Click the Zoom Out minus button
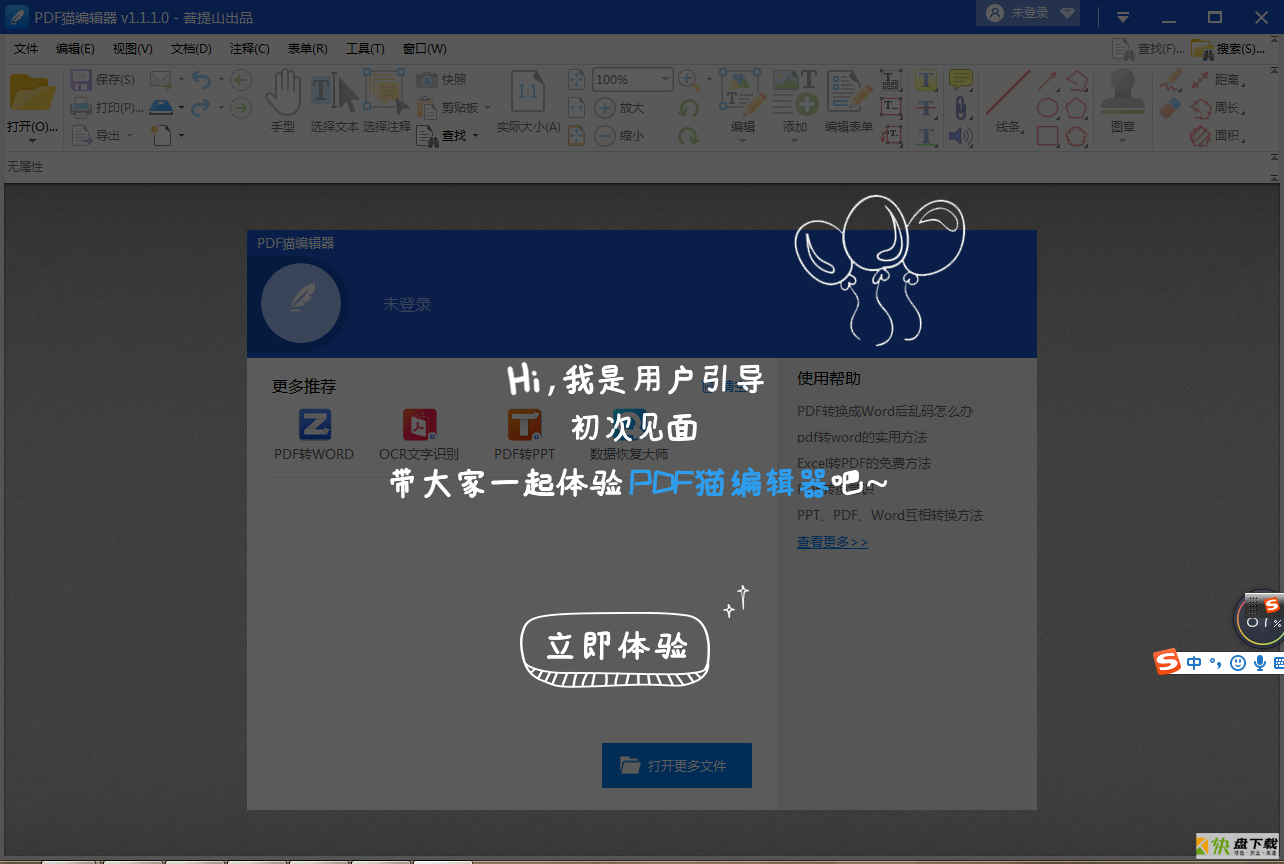 tap(605, 135)
